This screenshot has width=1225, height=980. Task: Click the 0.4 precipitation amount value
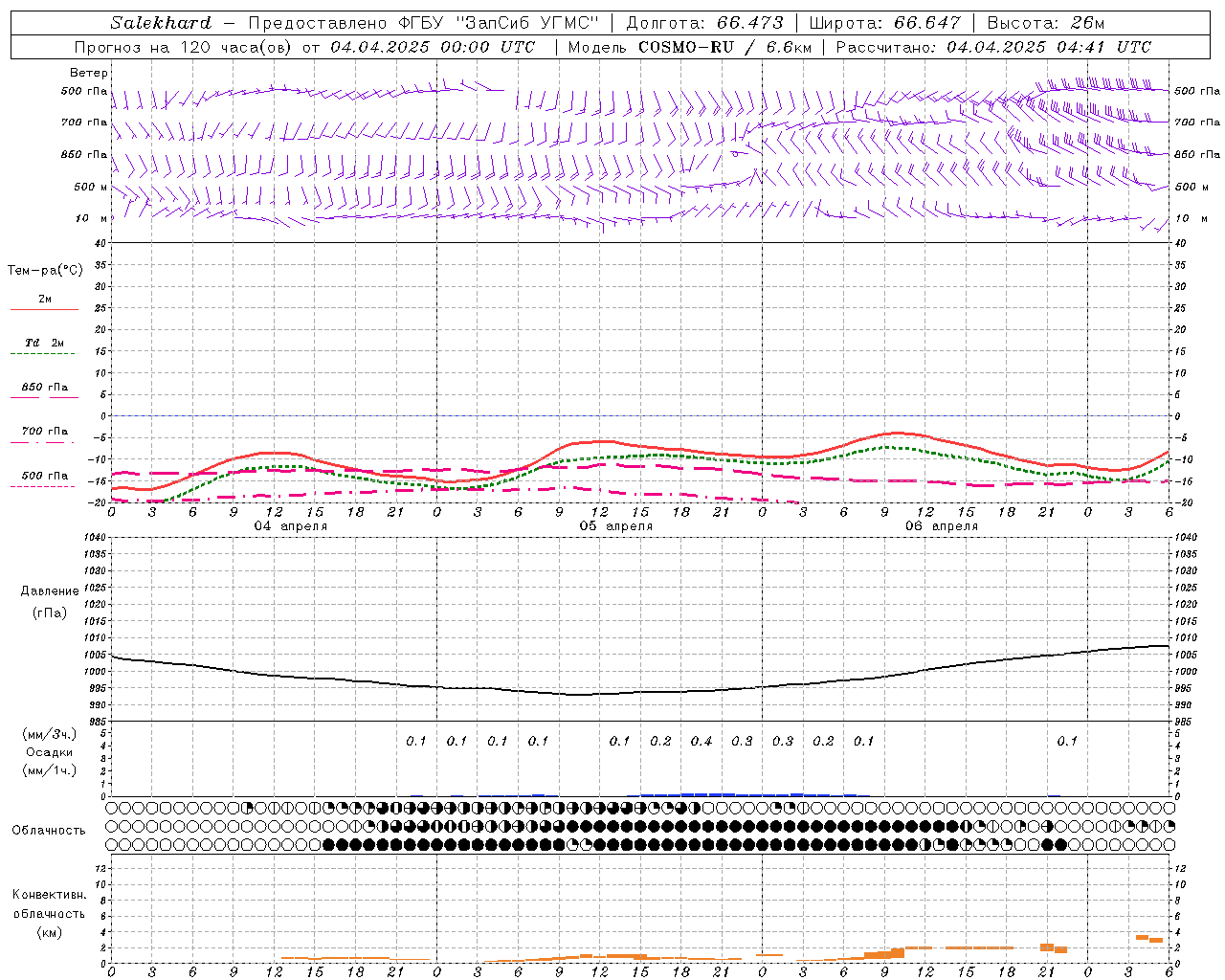702,742
